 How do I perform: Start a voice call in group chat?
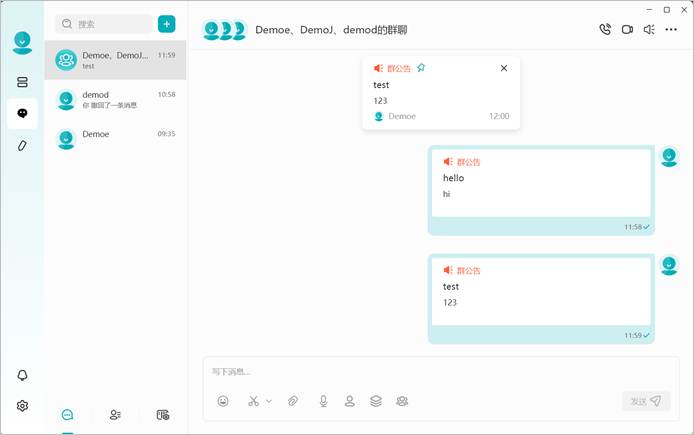605,29
